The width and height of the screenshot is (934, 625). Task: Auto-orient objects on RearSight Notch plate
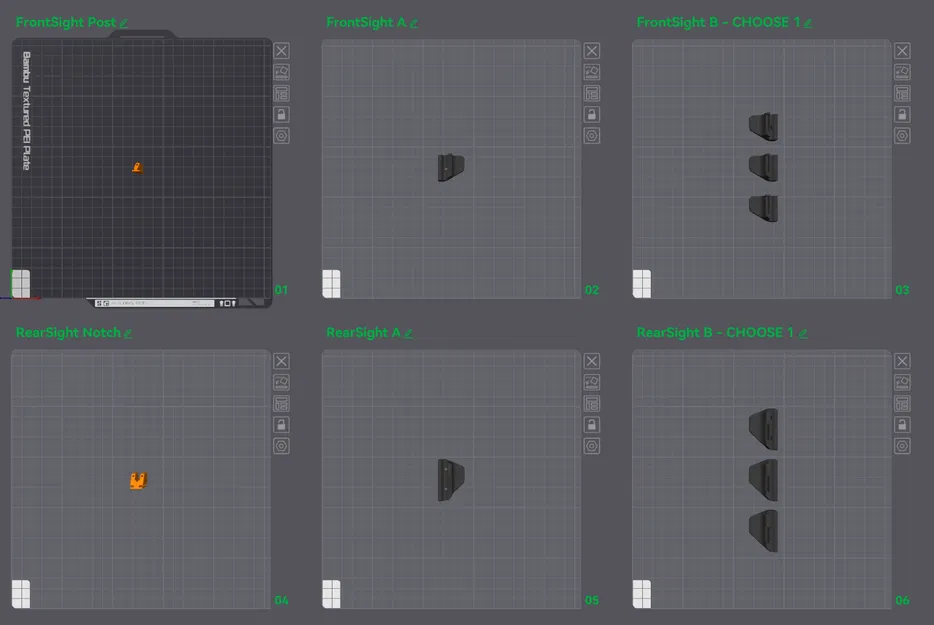[x=282, y=383]
